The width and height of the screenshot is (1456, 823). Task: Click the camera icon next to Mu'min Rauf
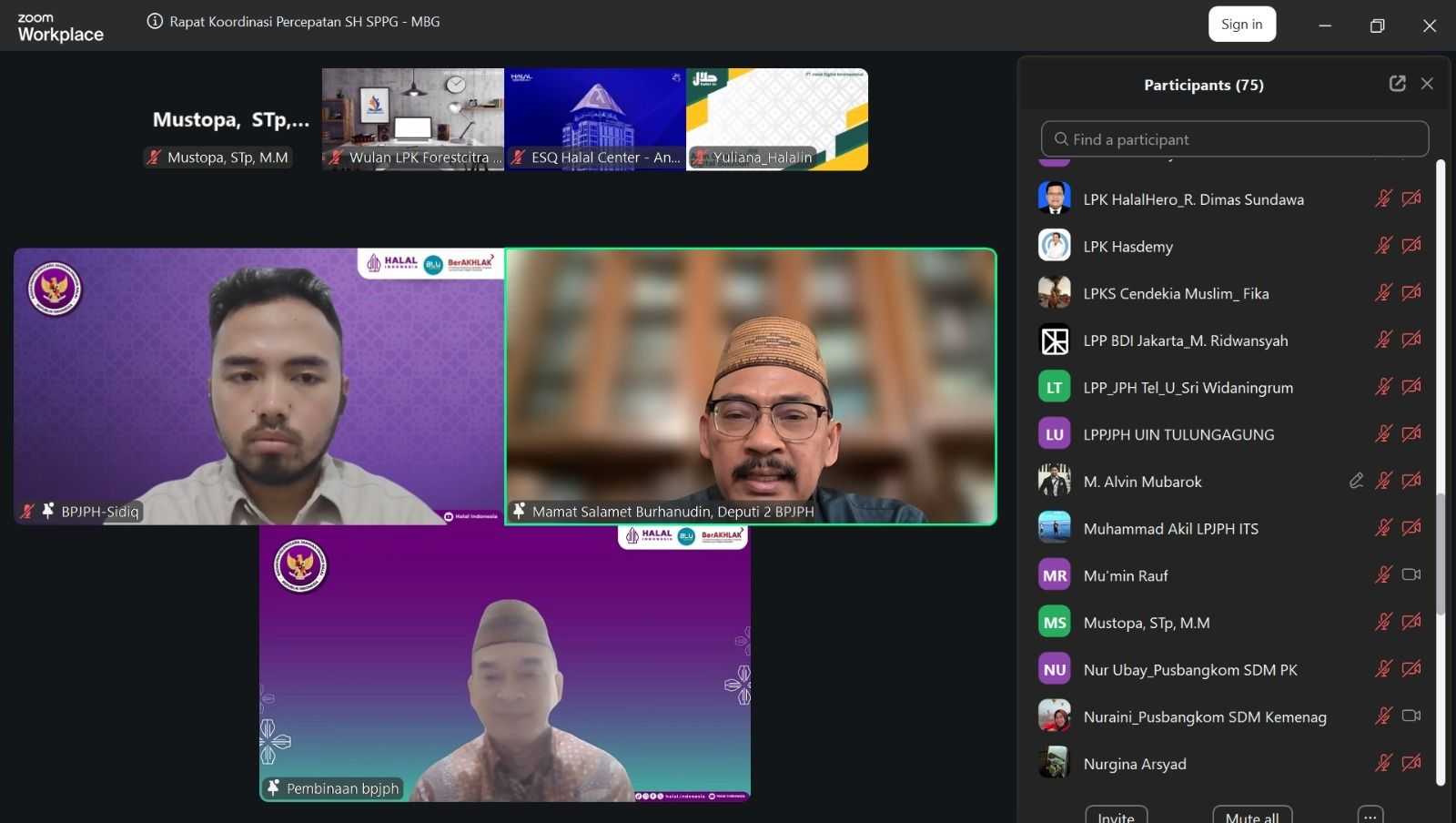(1411, 574)
